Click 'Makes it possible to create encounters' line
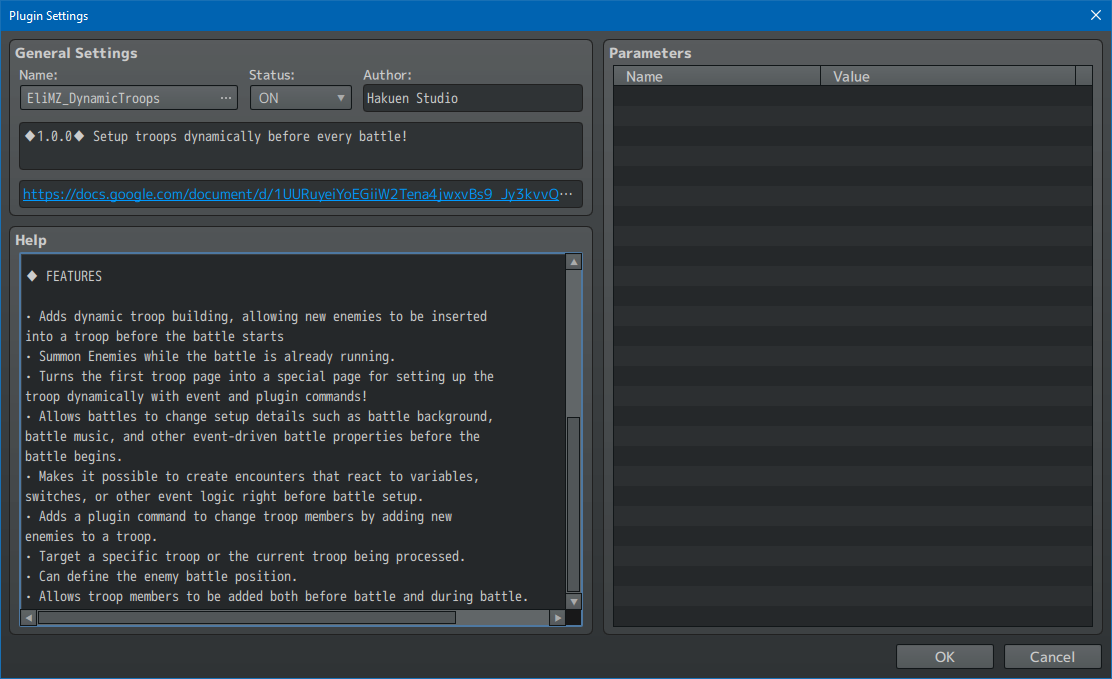1112x679 pixels. click(252, 476)
